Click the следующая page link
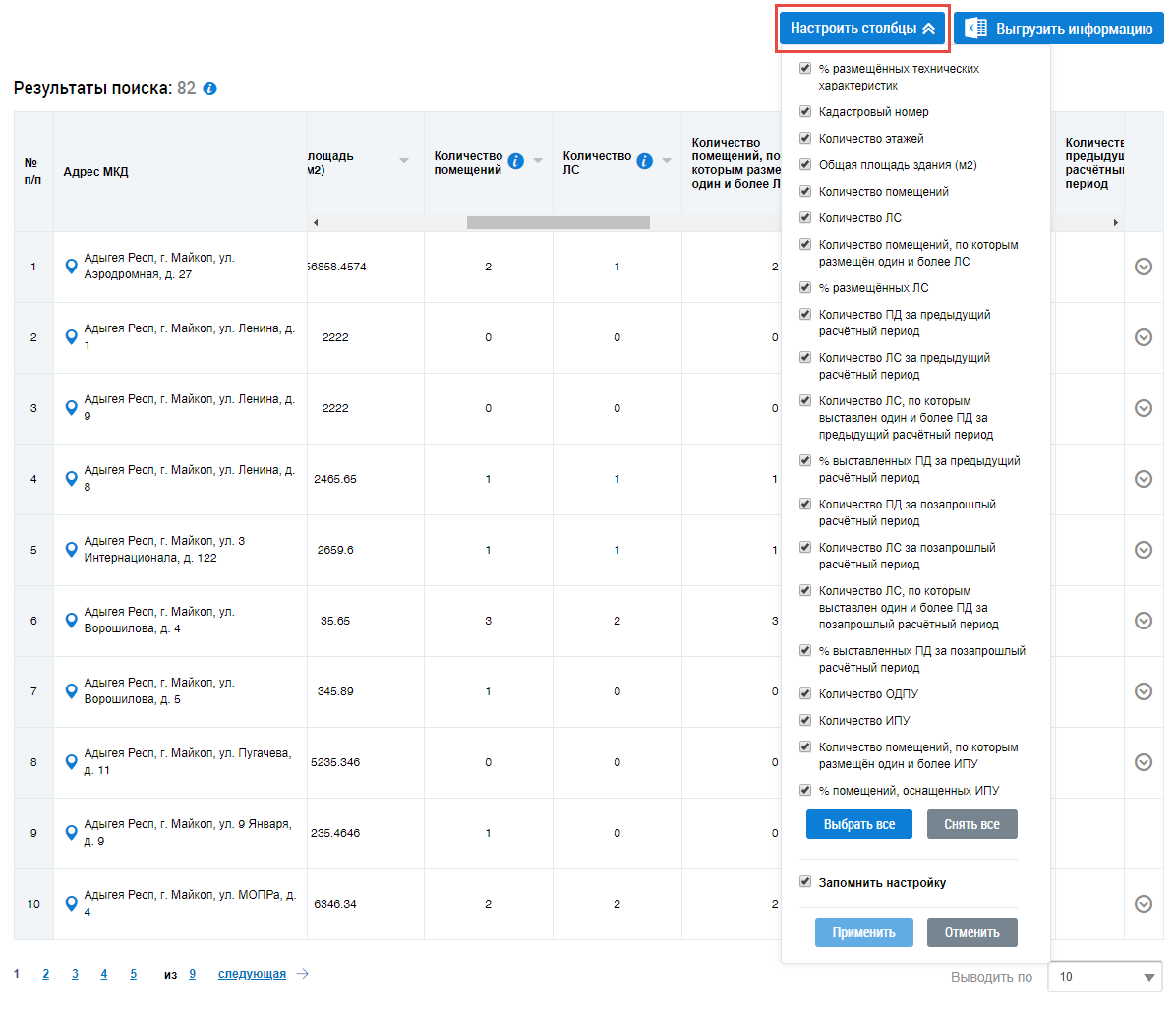The width and height of the screenshot is (1176, 1015). coord(252,974)
